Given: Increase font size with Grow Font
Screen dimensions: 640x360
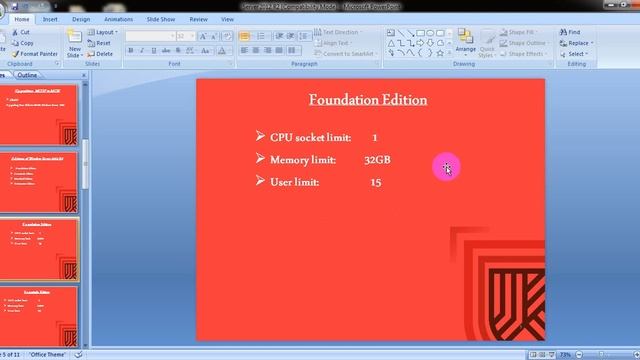Looking at the screenshot, I should coord(202,36).
